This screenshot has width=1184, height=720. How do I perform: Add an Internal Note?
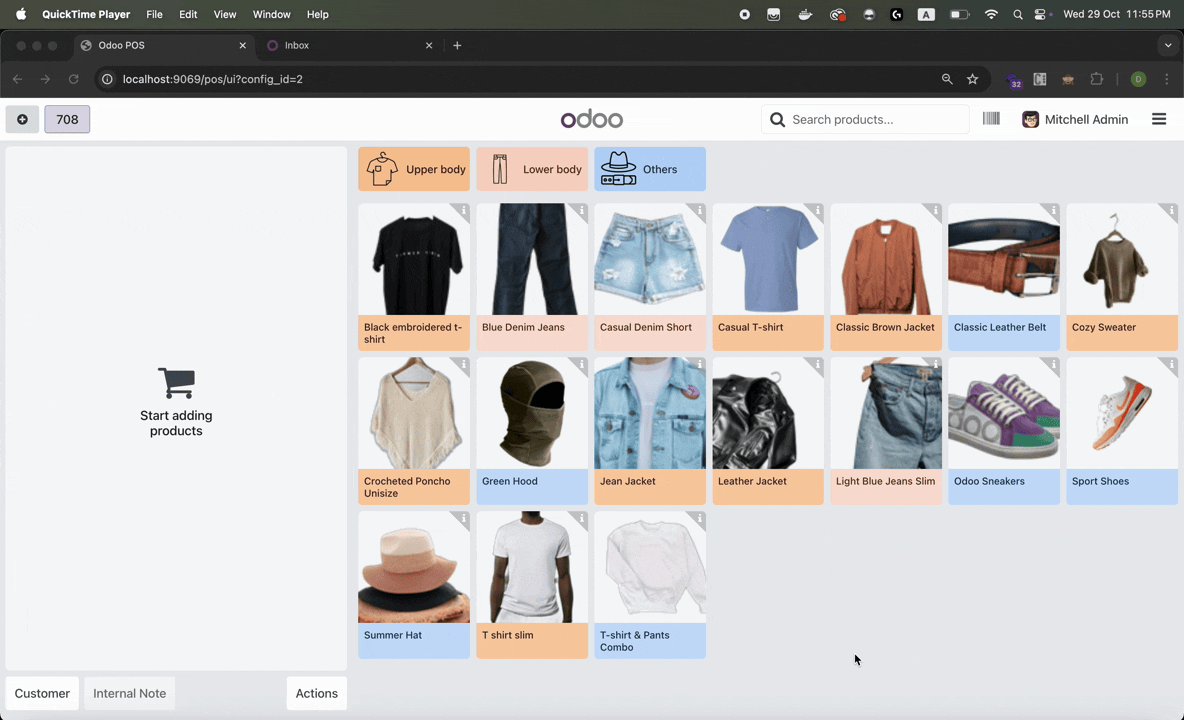[129, 694]
